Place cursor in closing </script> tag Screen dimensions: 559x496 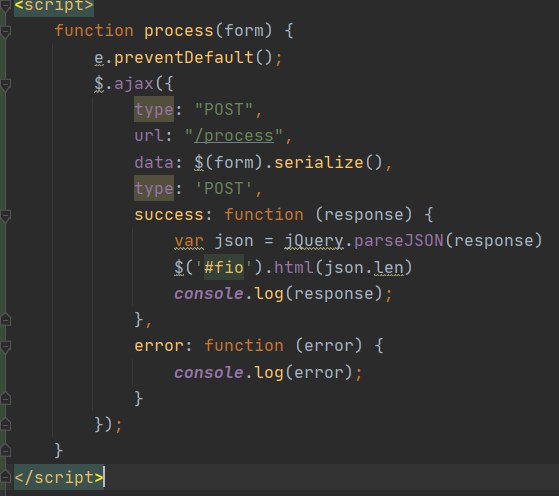[x=59, y=477]
